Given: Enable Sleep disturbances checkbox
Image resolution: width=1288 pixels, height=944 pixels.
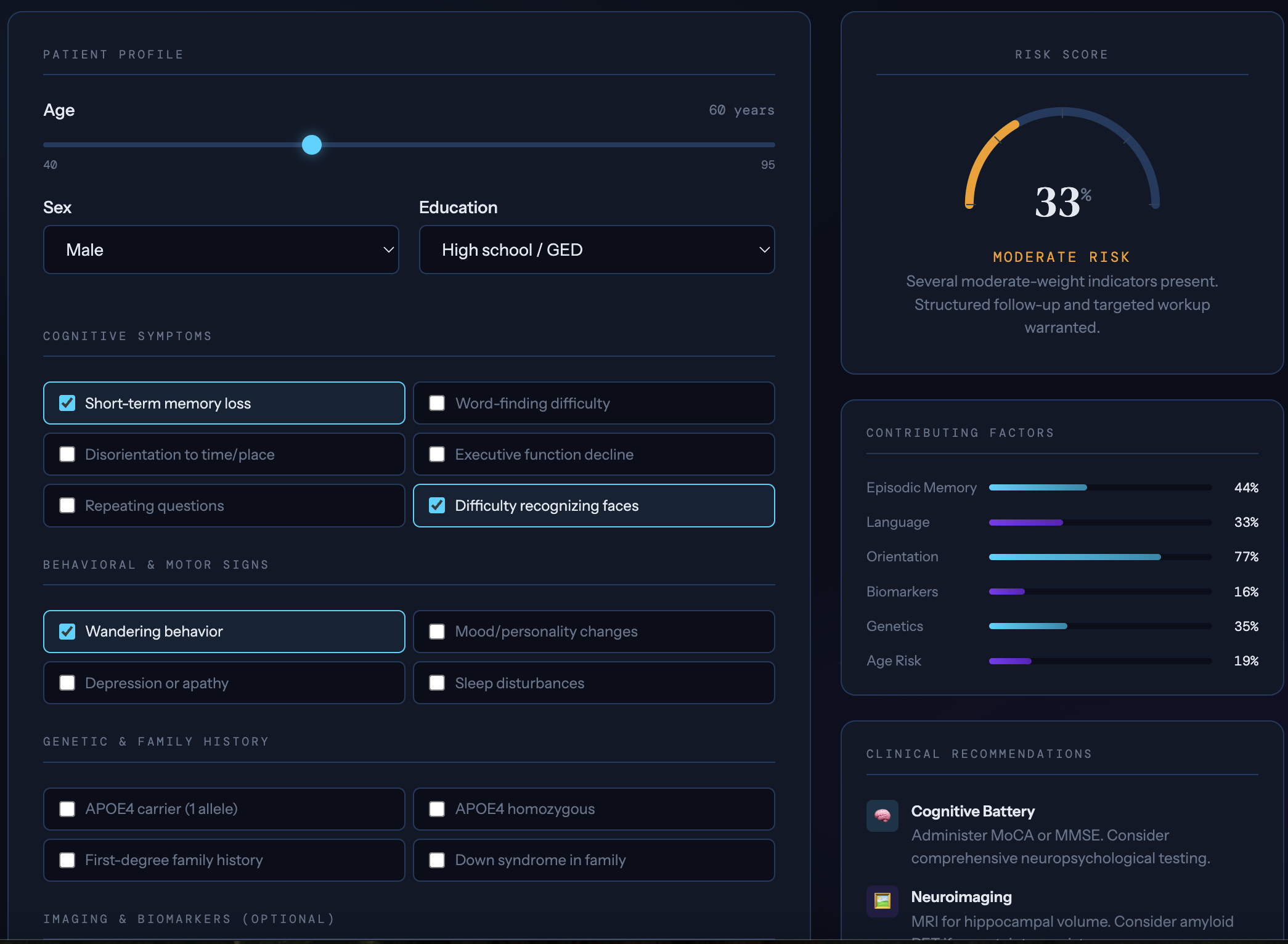Looking at the screenshot, I should click(437, 683).
